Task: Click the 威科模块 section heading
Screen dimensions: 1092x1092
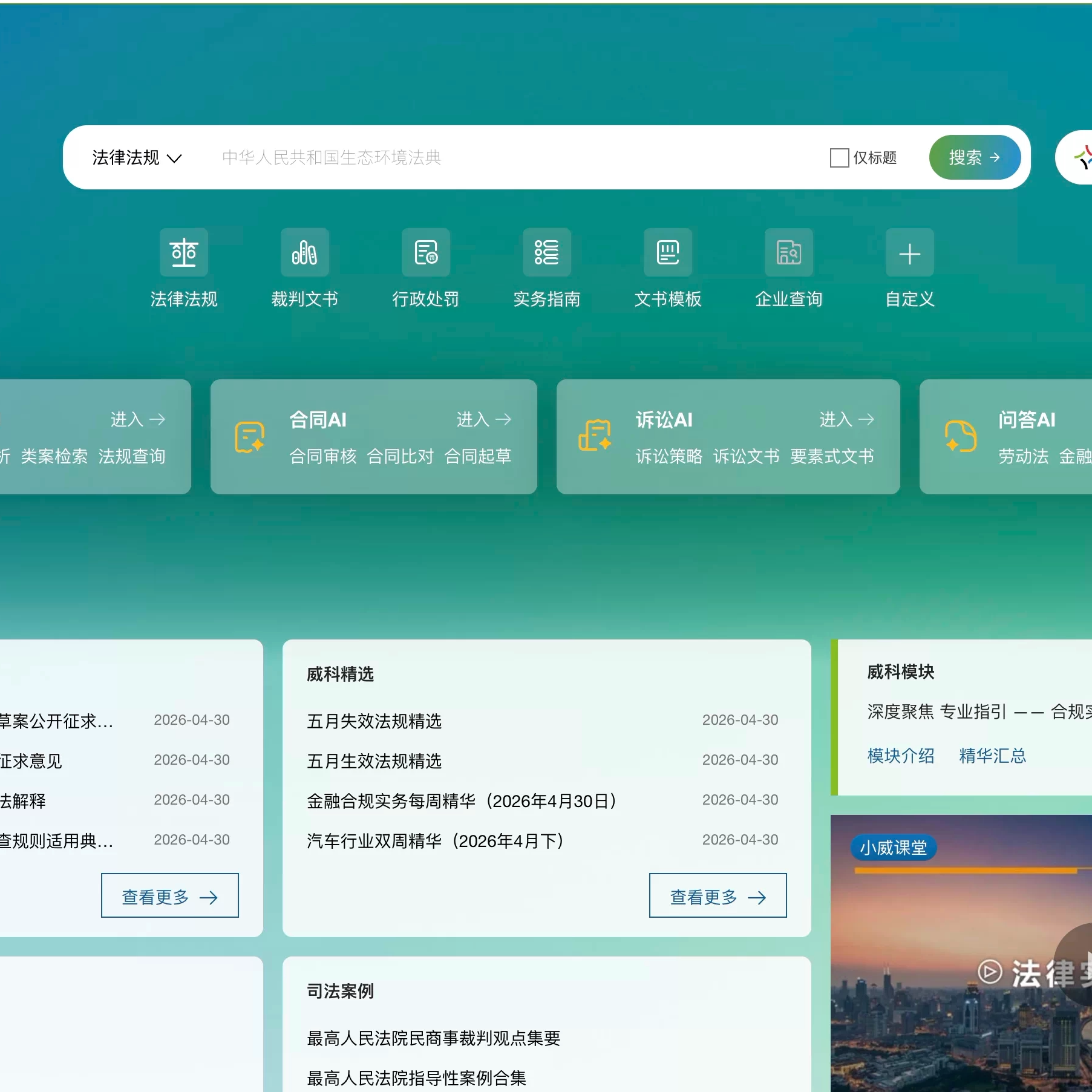Action: pos(901,672)
